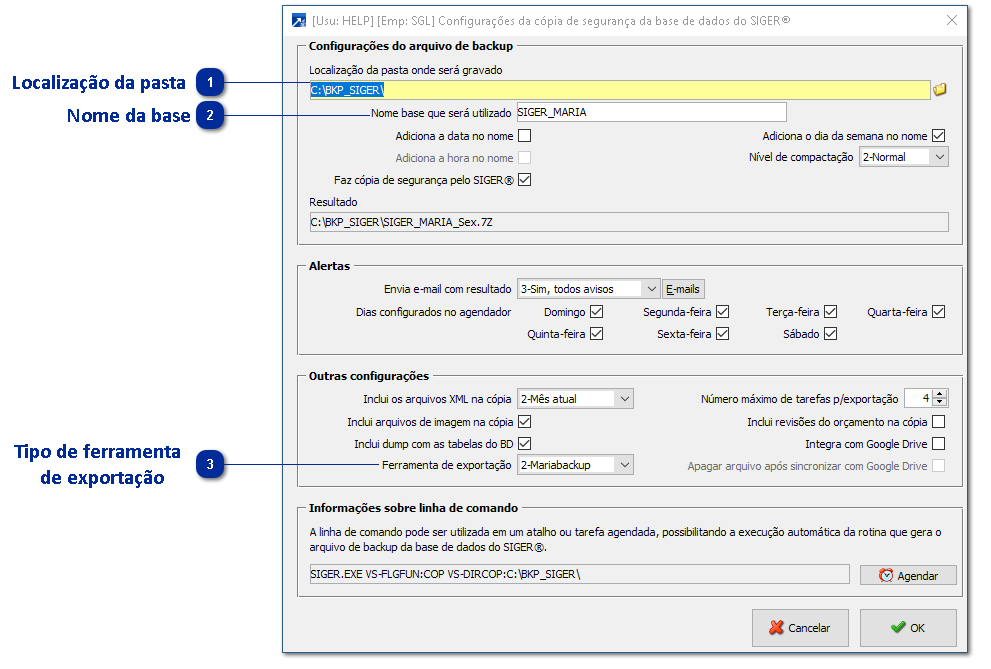Viewport: 991px width, 669px height.
Task: Click the E-mails button
Action: click(x=684, y=289)
